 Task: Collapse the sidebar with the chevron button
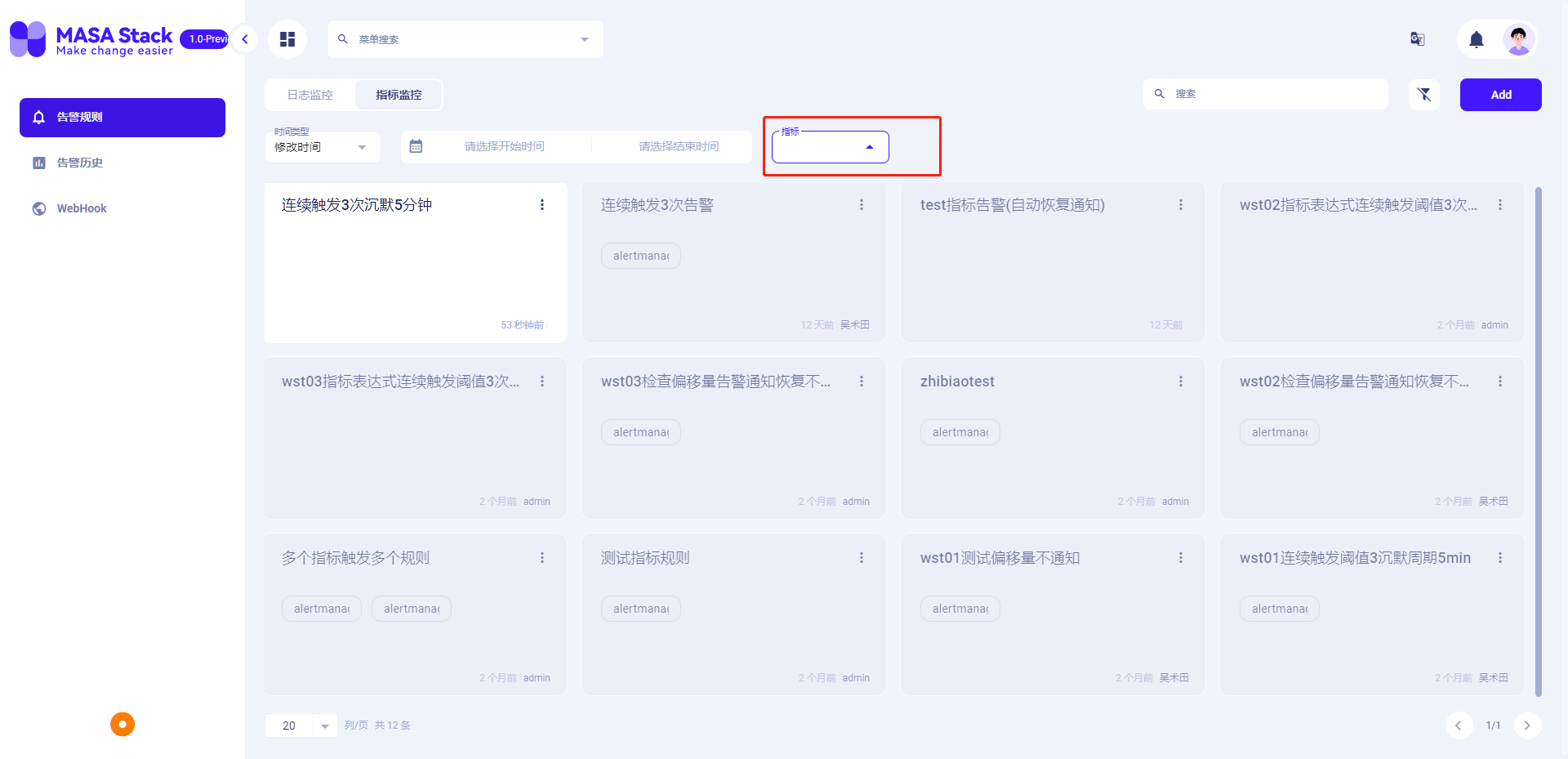[x=244, y=39]
